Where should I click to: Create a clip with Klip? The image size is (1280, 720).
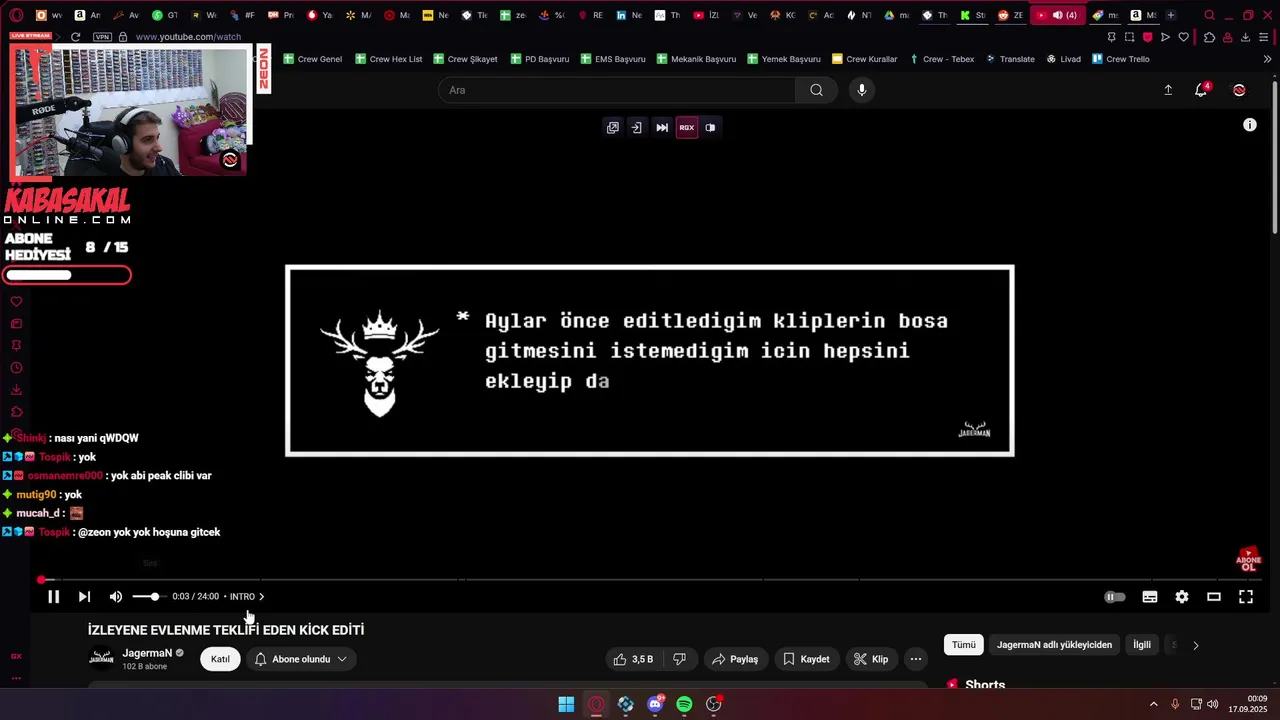[x=871, y=659]
